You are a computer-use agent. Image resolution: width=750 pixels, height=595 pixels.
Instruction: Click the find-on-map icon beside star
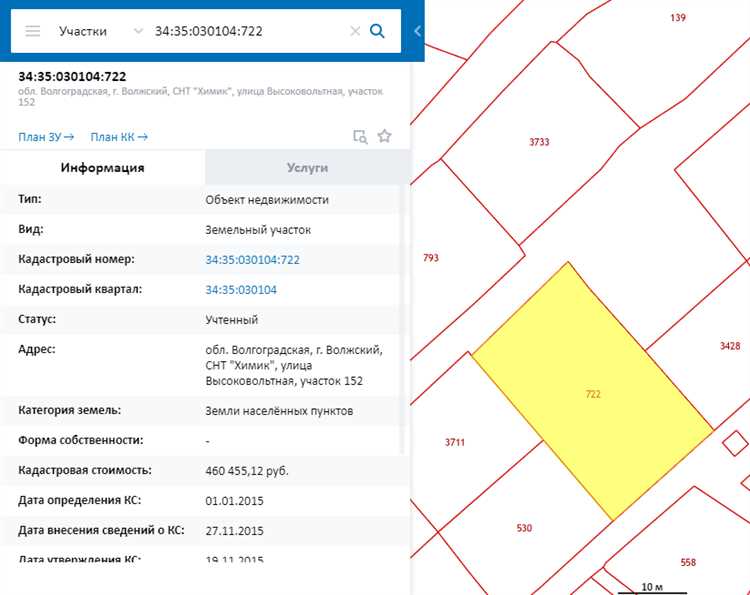pos(360,137)
